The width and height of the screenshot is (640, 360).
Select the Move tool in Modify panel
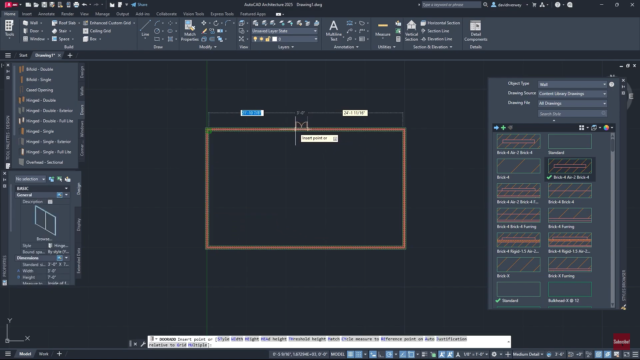(x=204, y=23)
